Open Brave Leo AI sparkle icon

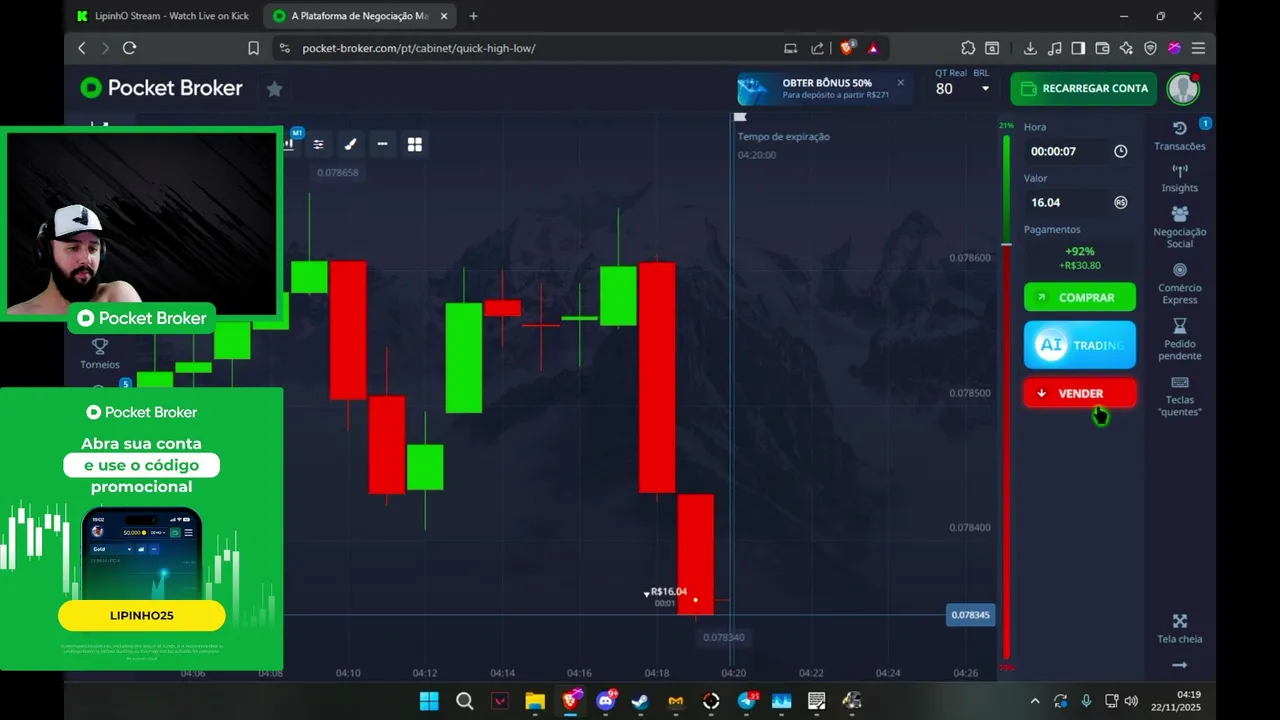[x=1126, y=48]
